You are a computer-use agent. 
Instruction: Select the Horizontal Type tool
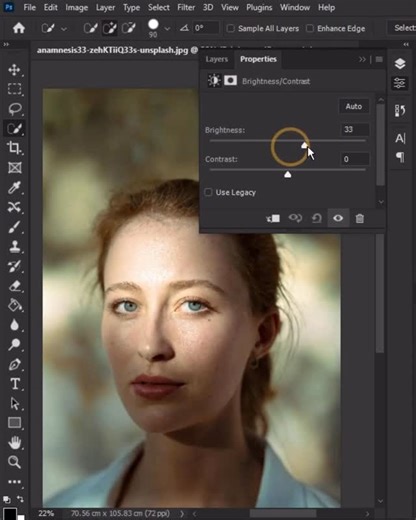pyautogui.click(x=15, y=384)
